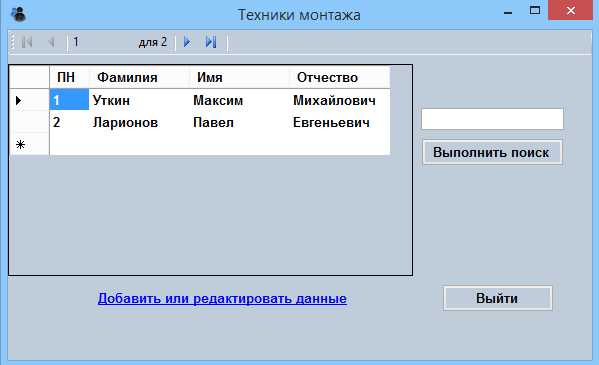The image size is (599, 365).
Task: Click the new row asterisk header
Action: (x=29, y=144)
